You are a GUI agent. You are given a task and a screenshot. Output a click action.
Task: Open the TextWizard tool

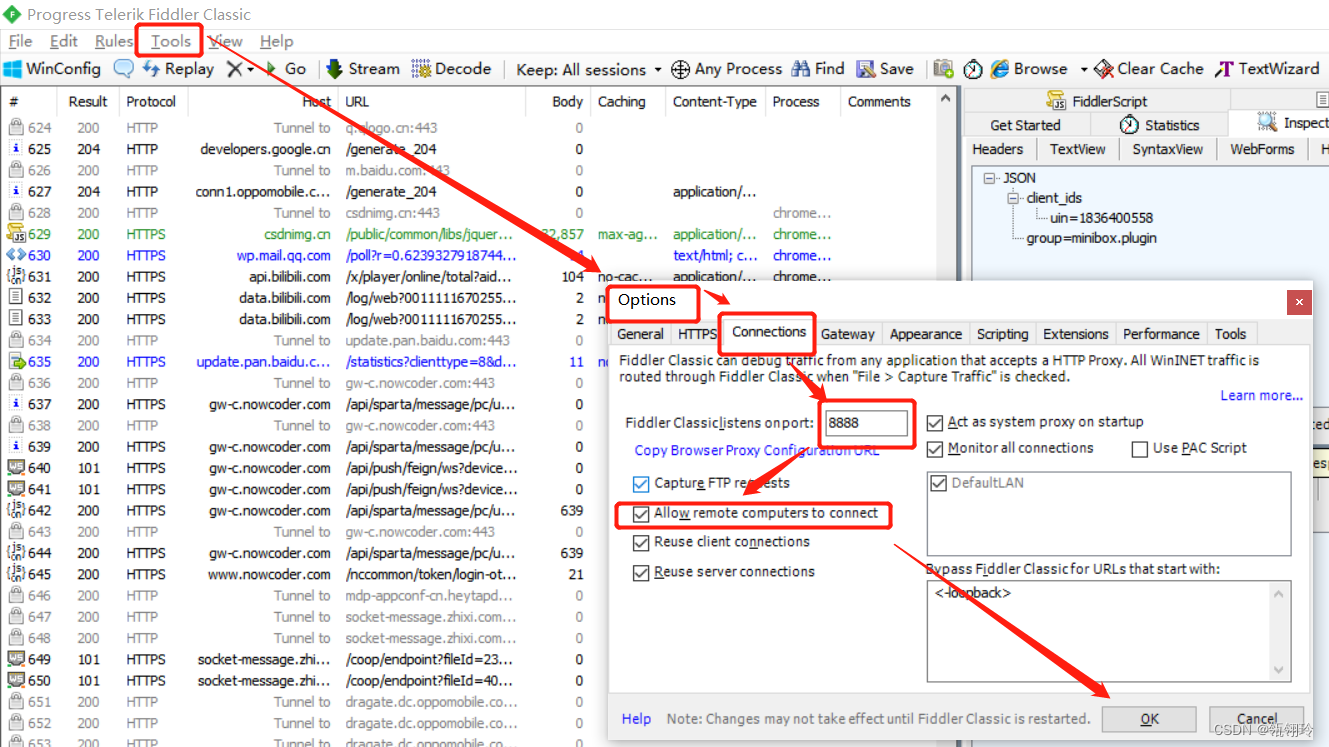coord(1267,69)
